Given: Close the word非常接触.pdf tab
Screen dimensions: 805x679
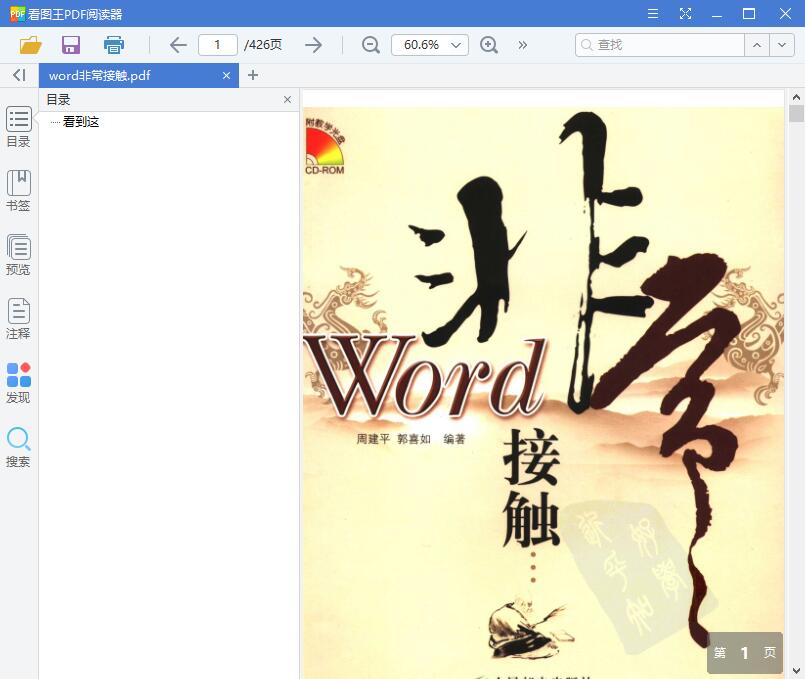Looking at the screenshot, I should [226, 75].
